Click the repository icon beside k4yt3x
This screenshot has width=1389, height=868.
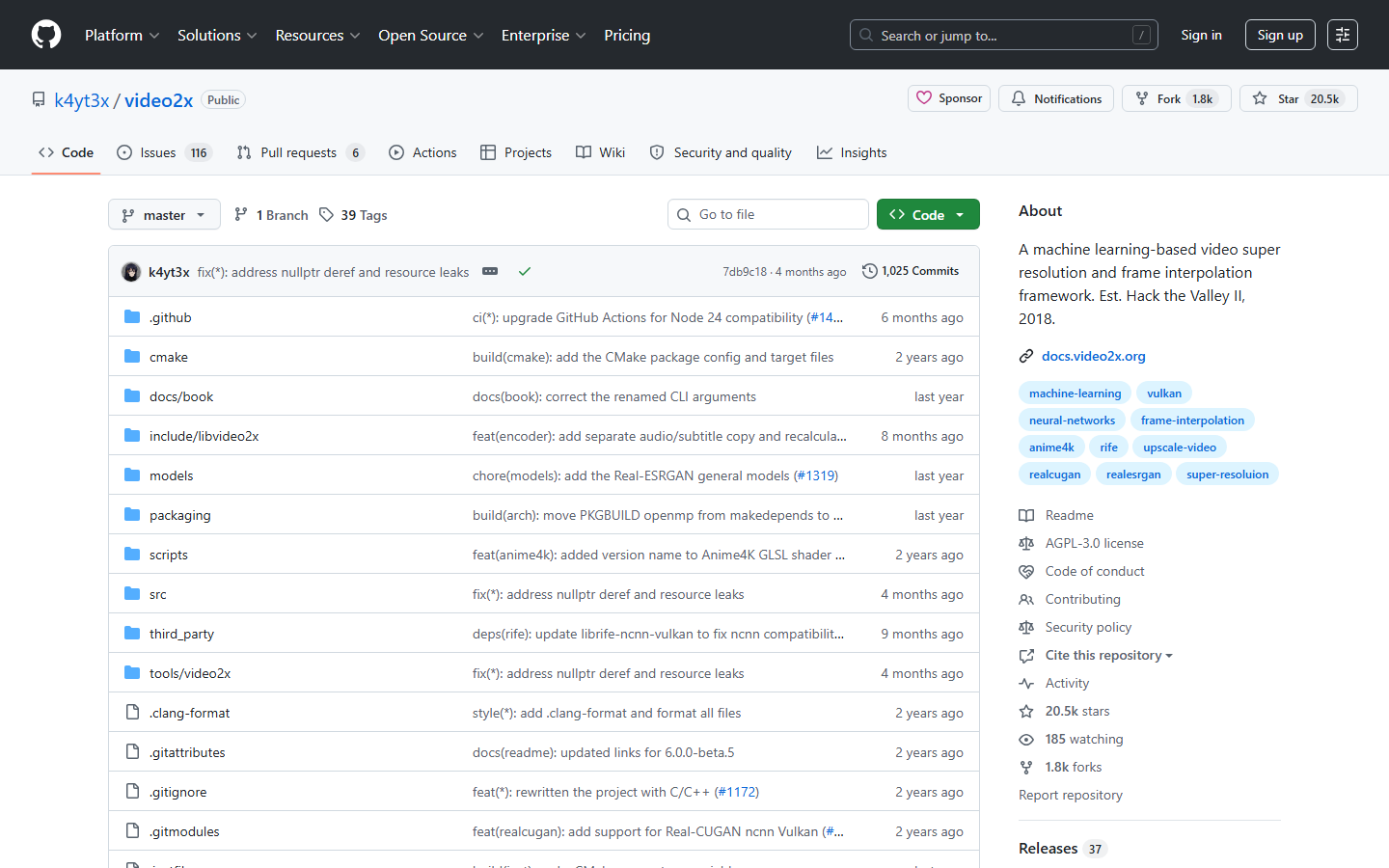[39, 99]
